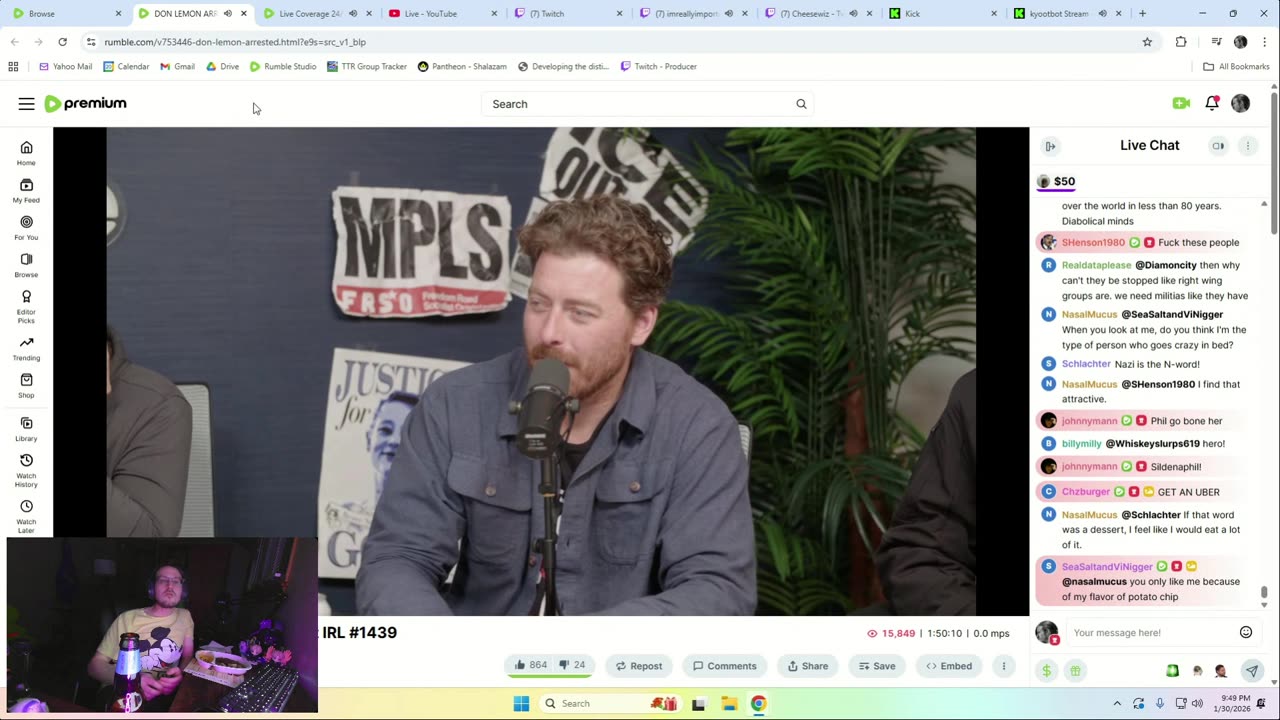Open Browse in the left sidebar
Screen dimensions: 1280x720
tap(26, 264)
